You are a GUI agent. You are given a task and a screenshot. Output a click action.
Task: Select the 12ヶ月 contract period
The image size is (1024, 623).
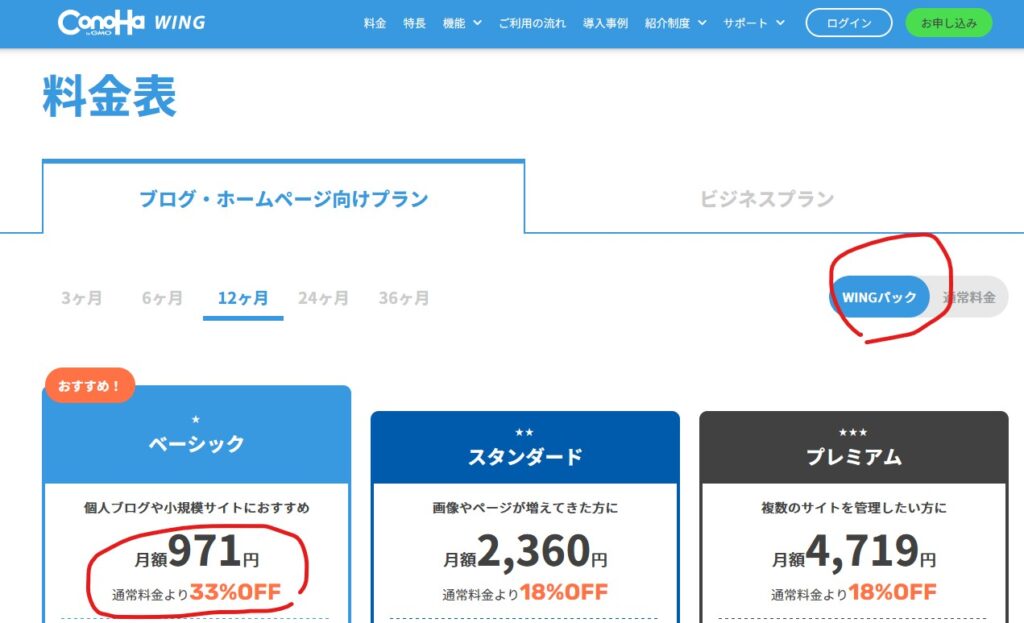(x=243, y=298)
